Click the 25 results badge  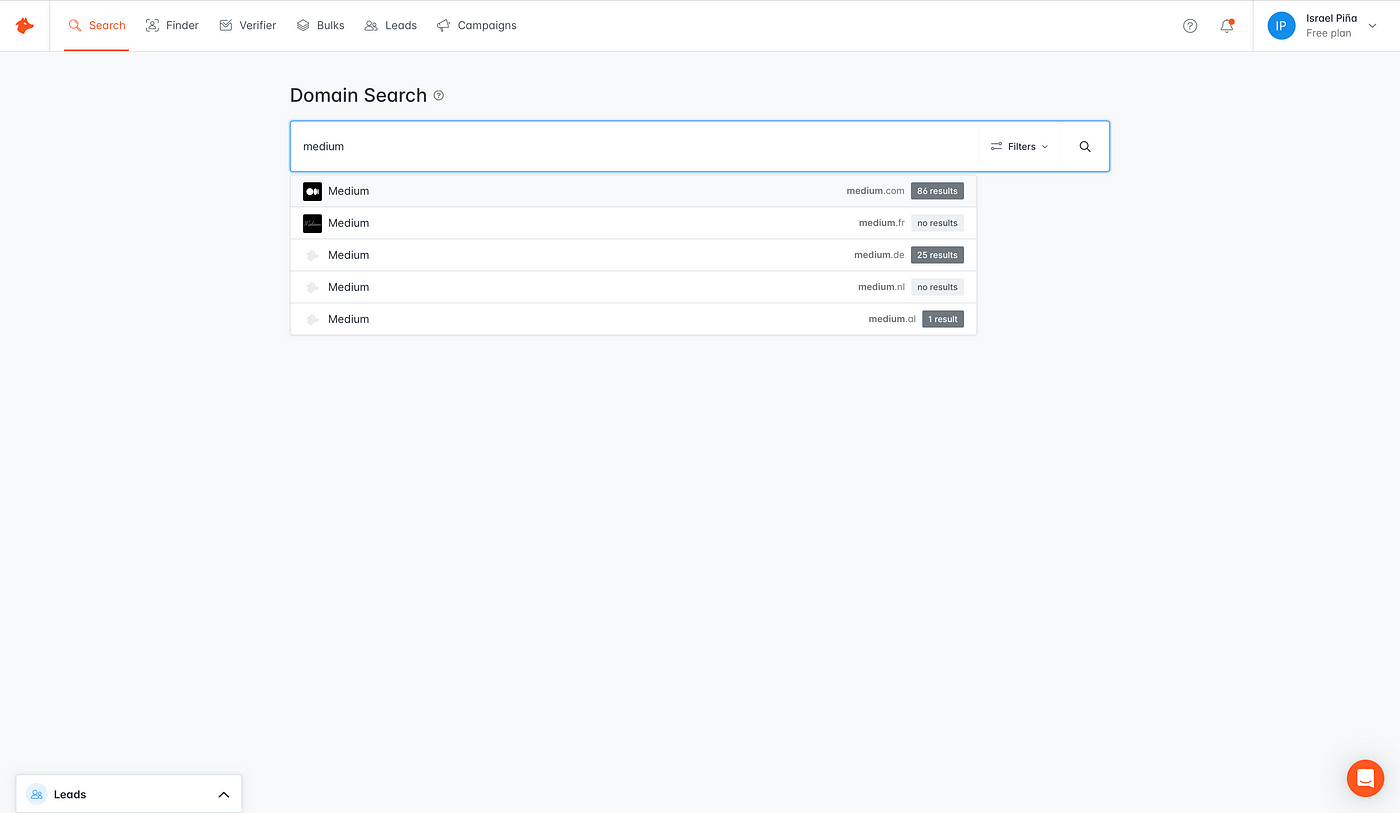tap(937, 255)
